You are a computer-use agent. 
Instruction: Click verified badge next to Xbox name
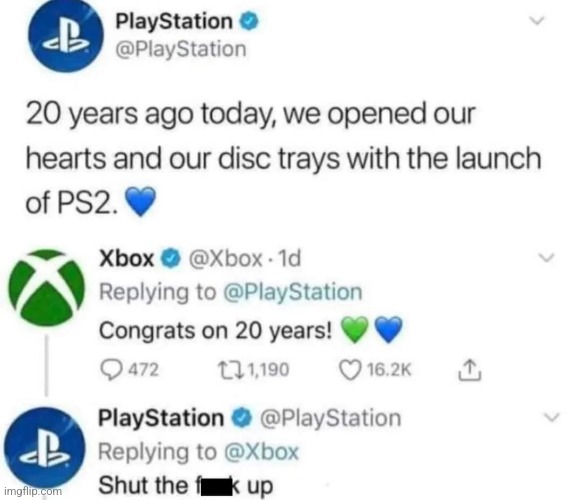(171, 258)
